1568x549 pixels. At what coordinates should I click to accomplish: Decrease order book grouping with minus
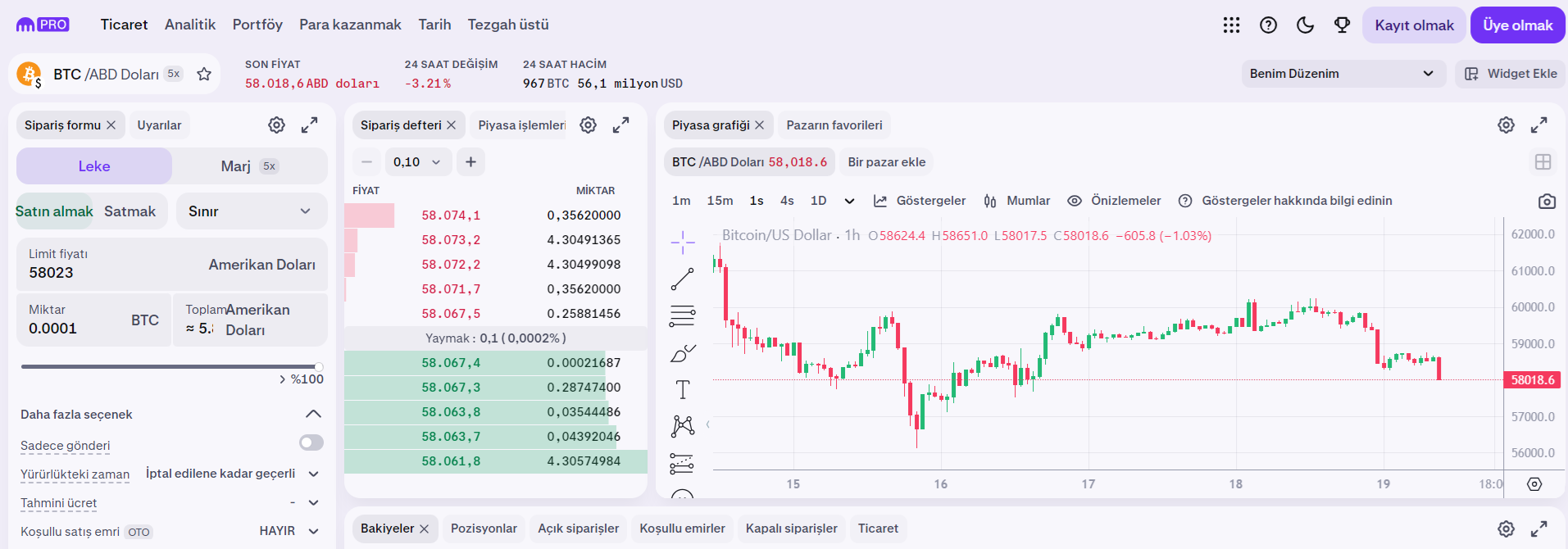(x=367, y=162)
